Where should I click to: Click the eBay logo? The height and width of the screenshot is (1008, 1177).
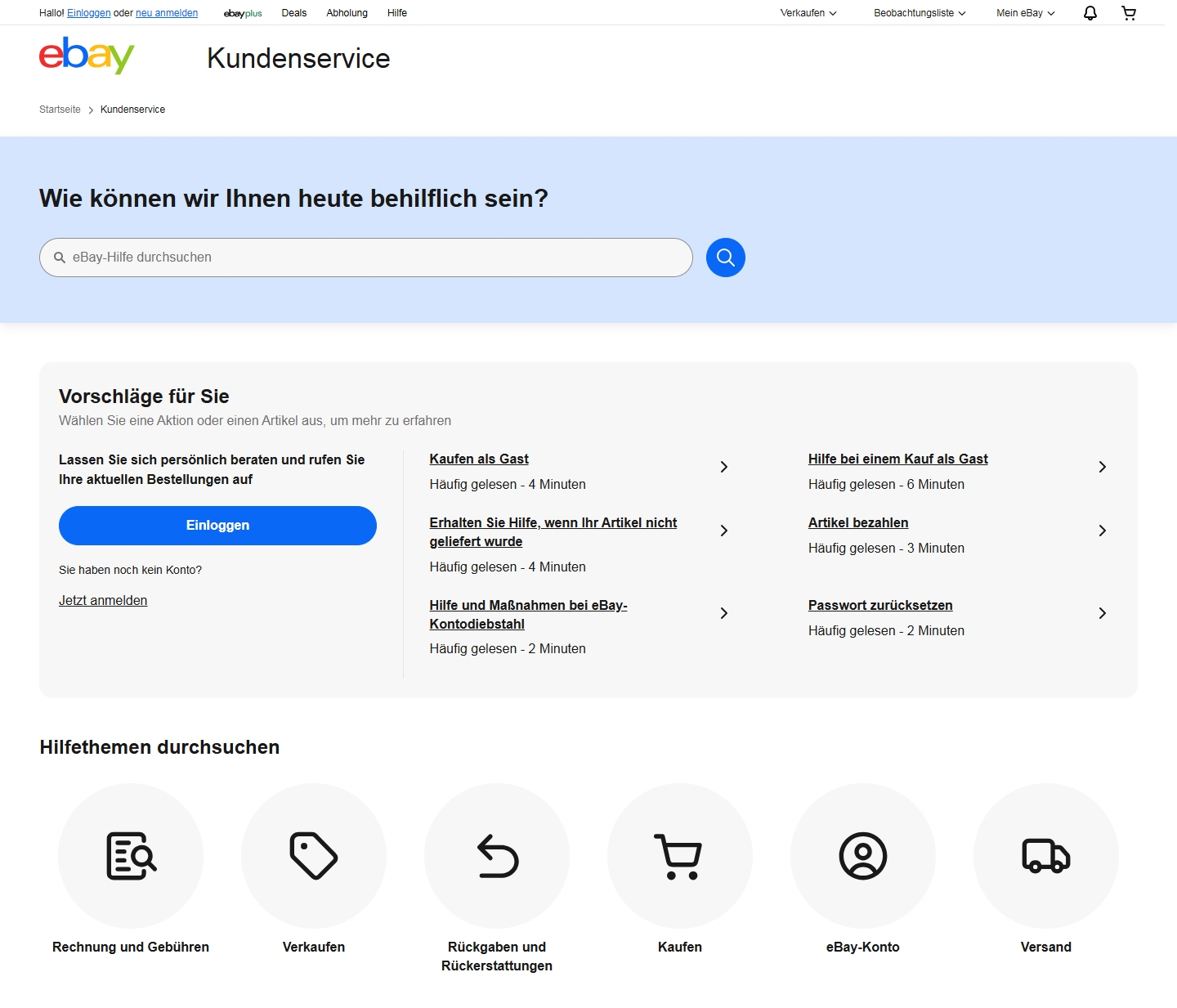(x=87, y=56)
